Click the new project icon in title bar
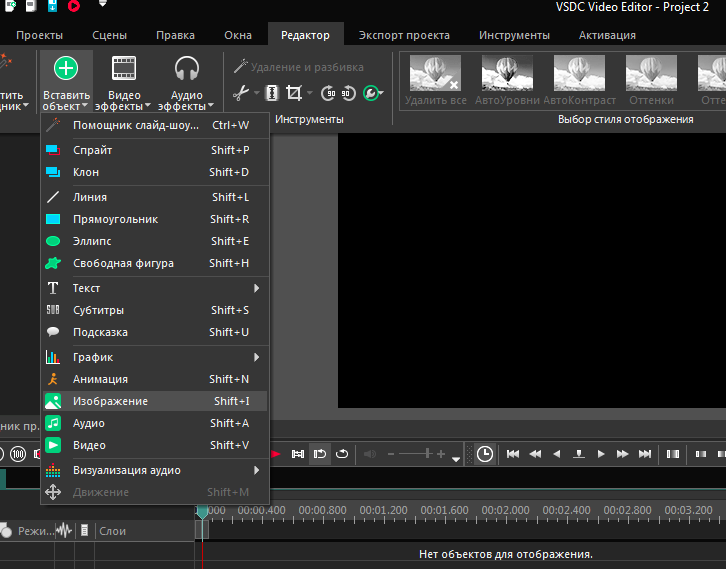 click(x=10, y=6)
